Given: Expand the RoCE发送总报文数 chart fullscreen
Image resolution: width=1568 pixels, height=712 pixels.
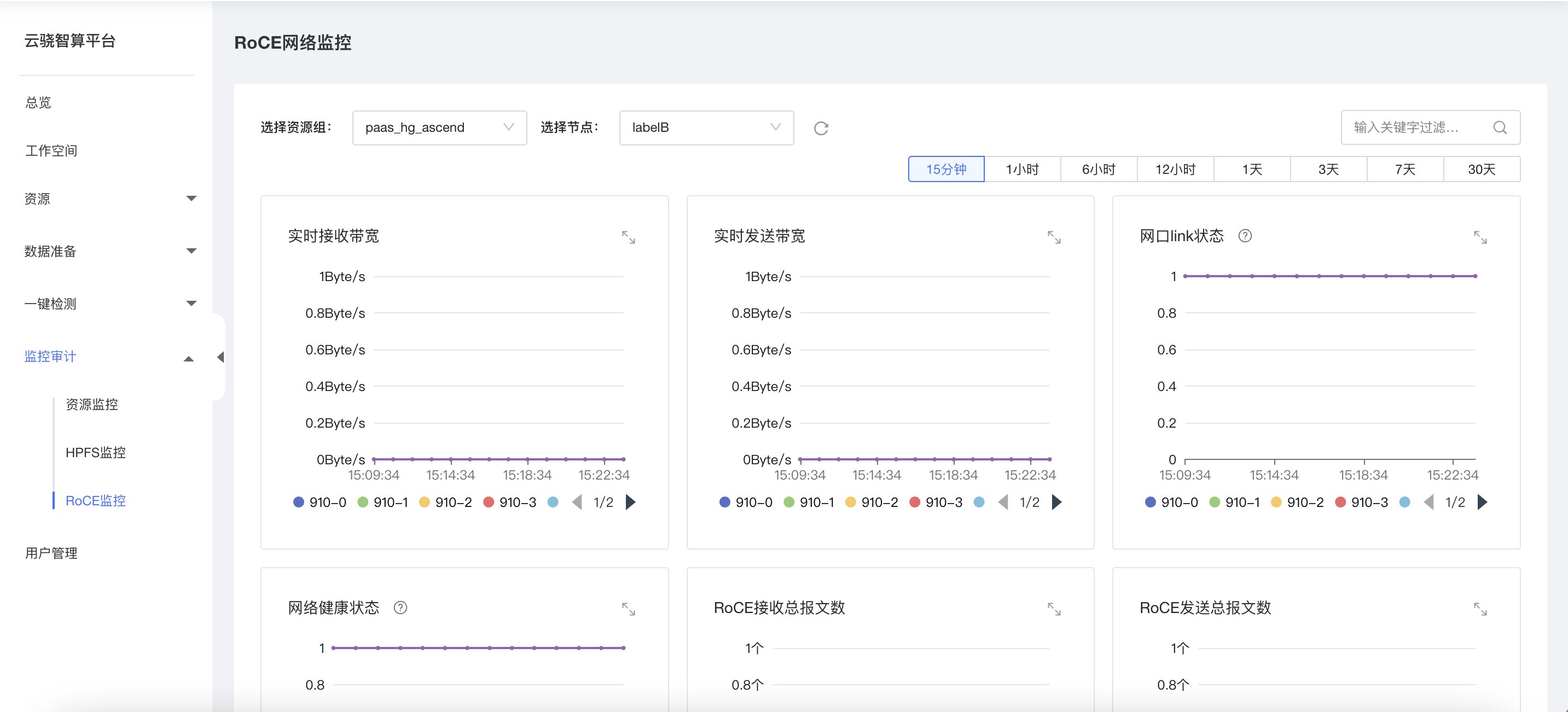Looking at the screenshot, I should pyautogui.click(x=1480, y=609).
